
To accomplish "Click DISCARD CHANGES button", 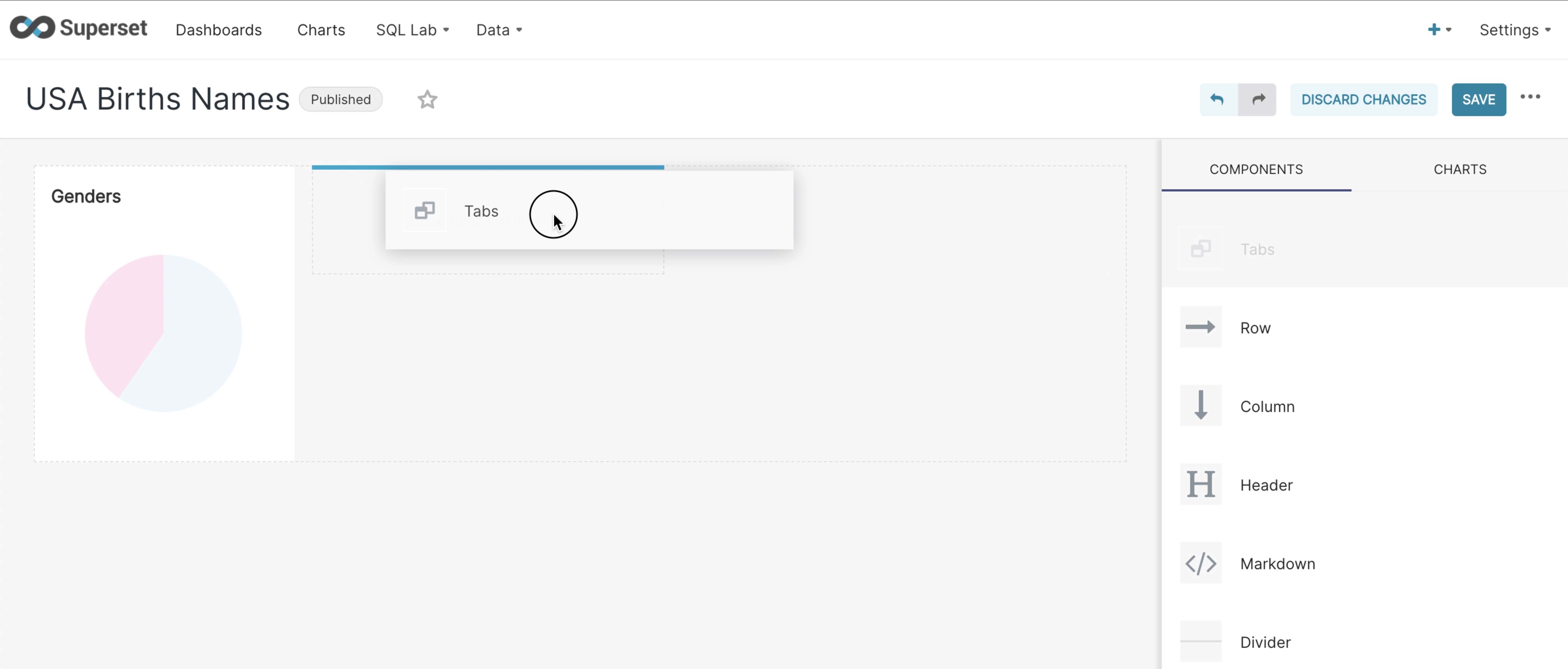I will tap(1363, 99).
